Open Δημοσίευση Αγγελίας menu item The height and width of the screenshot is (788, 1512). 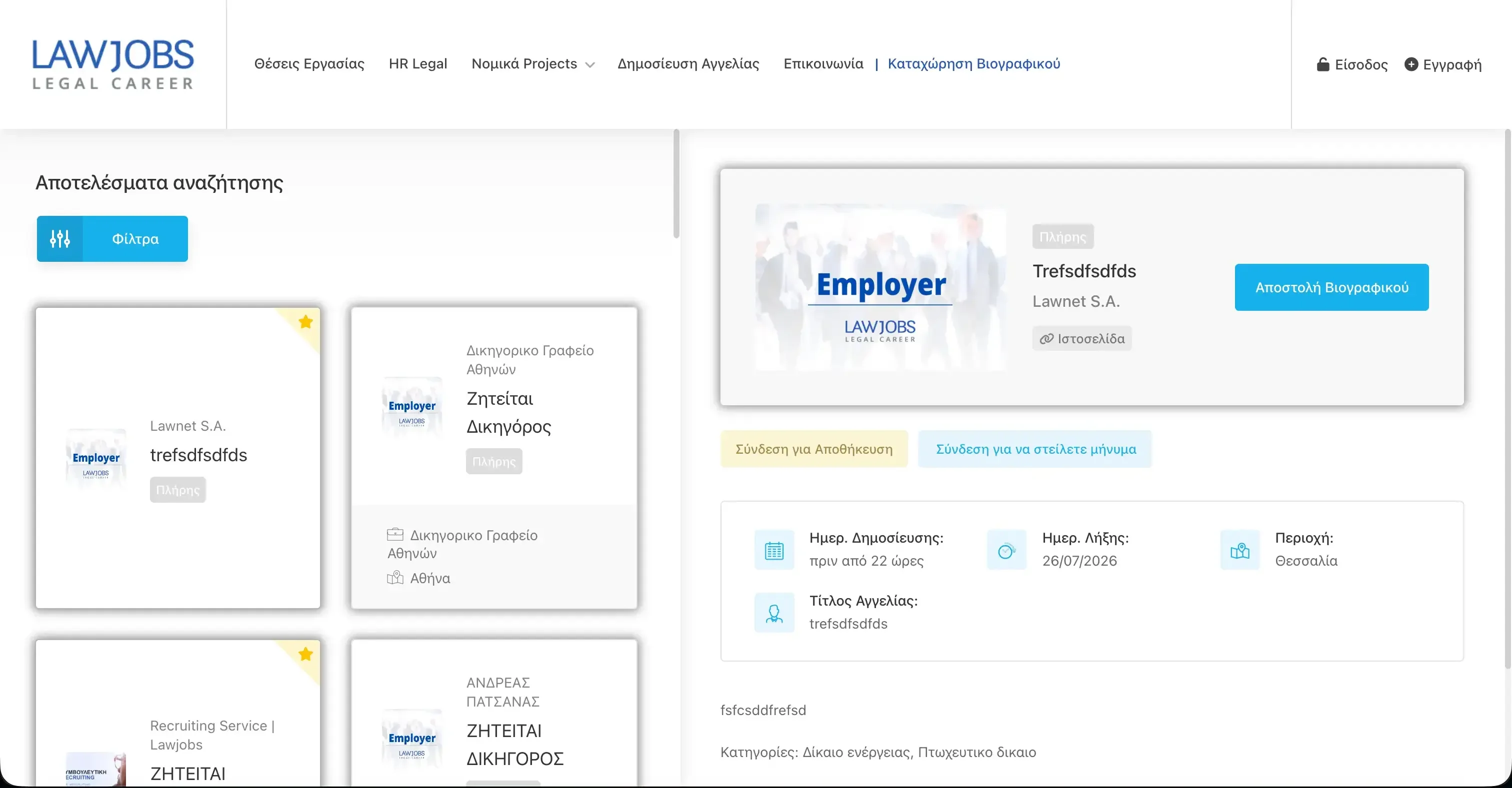coord(688,64)
